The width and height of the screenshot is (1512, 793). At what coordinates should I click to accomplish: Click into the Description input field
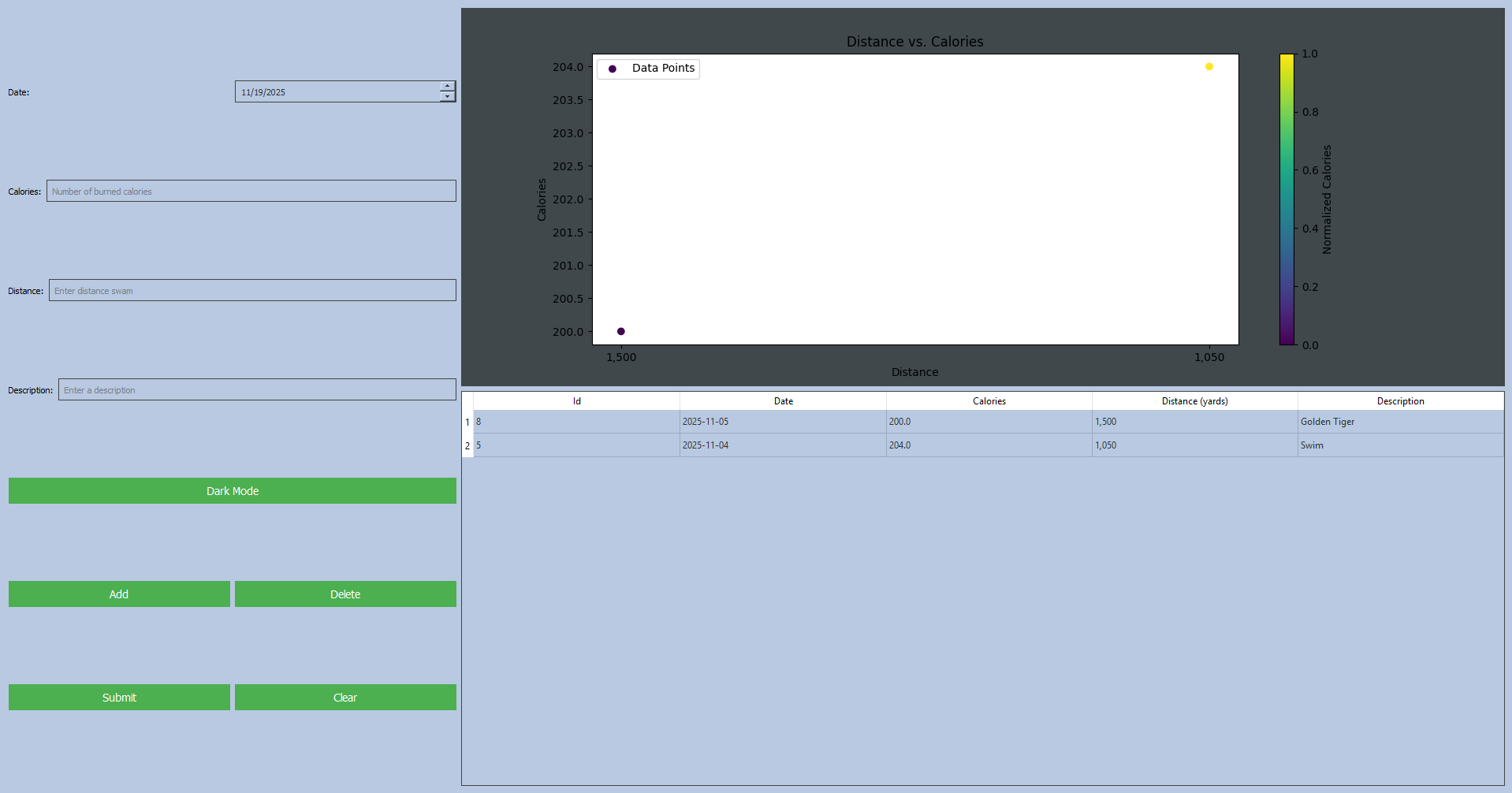[x=257, y=389]
